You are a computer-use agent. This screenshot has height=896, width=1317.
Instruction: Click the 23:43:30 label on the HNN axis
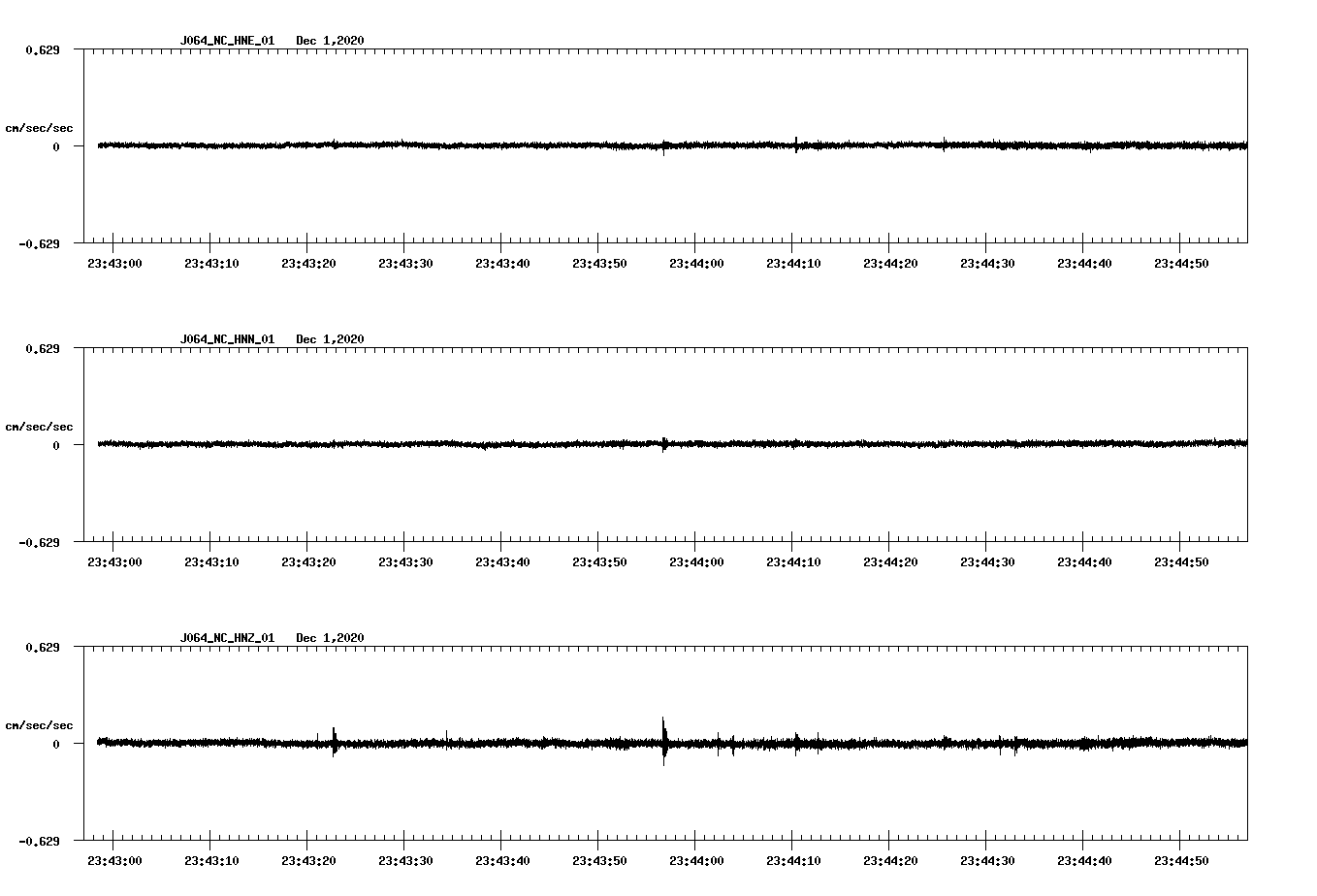pyautogui.click(x=406, y=560)
